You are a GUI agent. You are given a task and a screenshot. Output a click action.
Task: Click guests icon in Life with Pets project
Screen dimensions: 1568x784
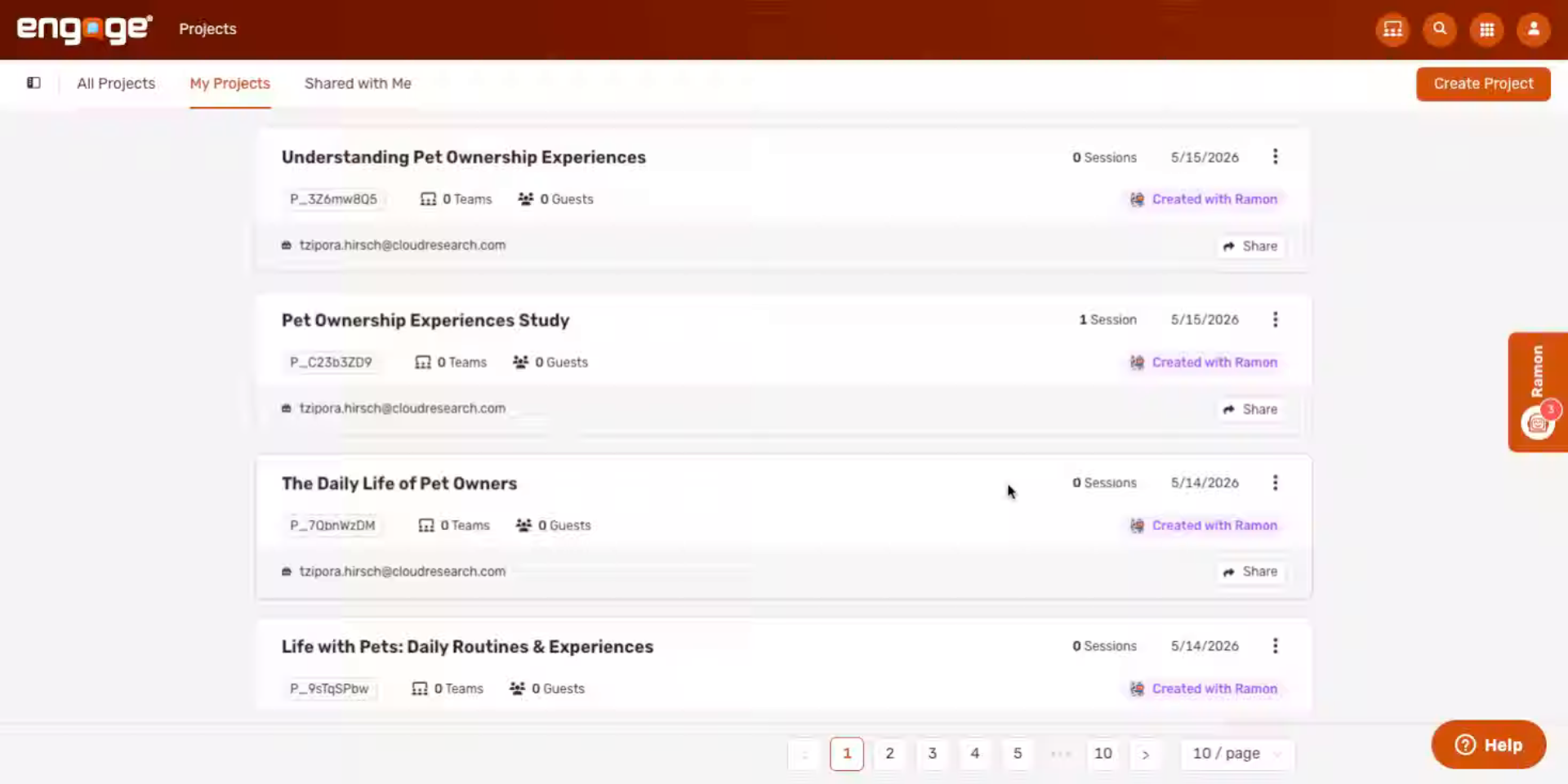517,689
